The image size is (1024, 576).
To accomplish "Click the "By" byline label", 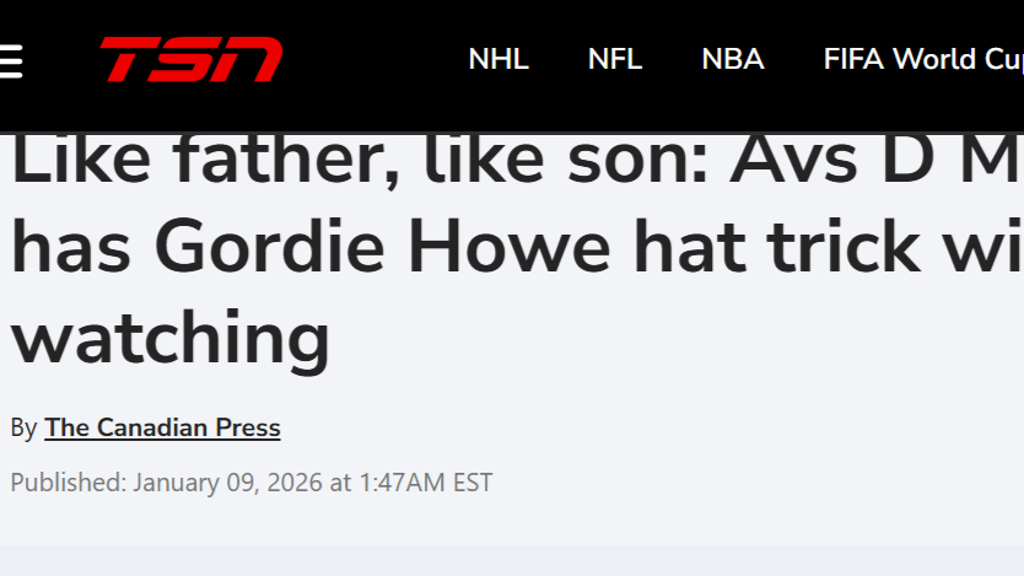I will click(24, 428).
